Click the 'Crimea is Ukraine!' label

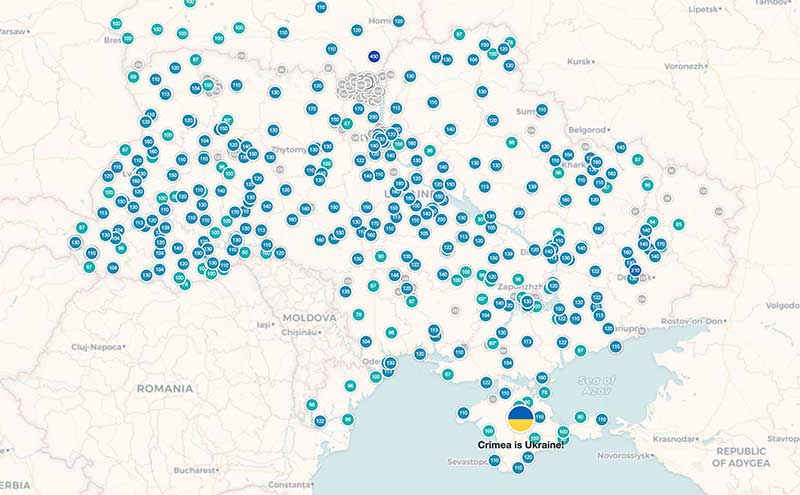pos(521,445)
